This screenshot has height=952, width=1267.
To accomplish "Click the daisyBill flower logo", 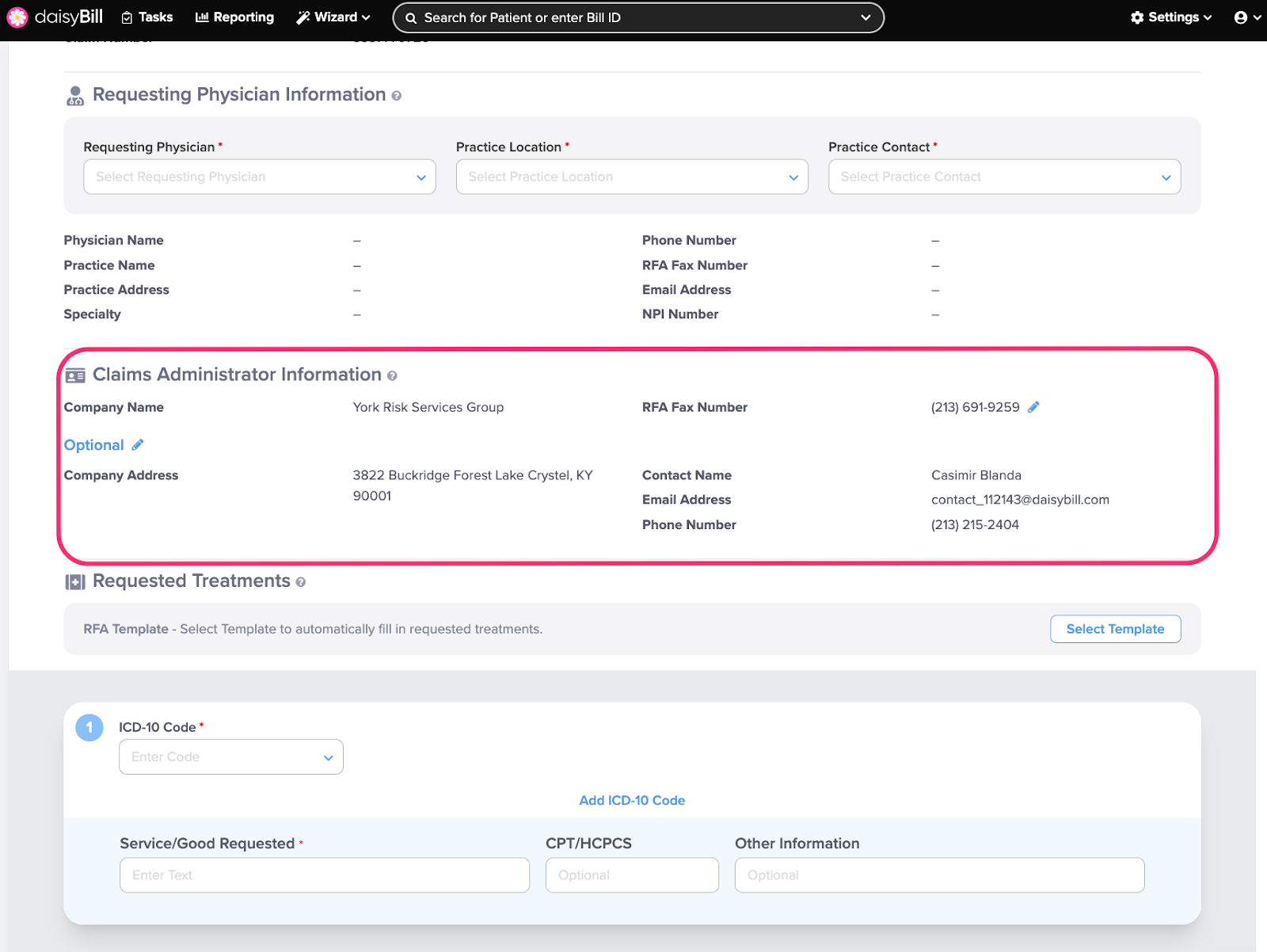I will pos(17,17).
